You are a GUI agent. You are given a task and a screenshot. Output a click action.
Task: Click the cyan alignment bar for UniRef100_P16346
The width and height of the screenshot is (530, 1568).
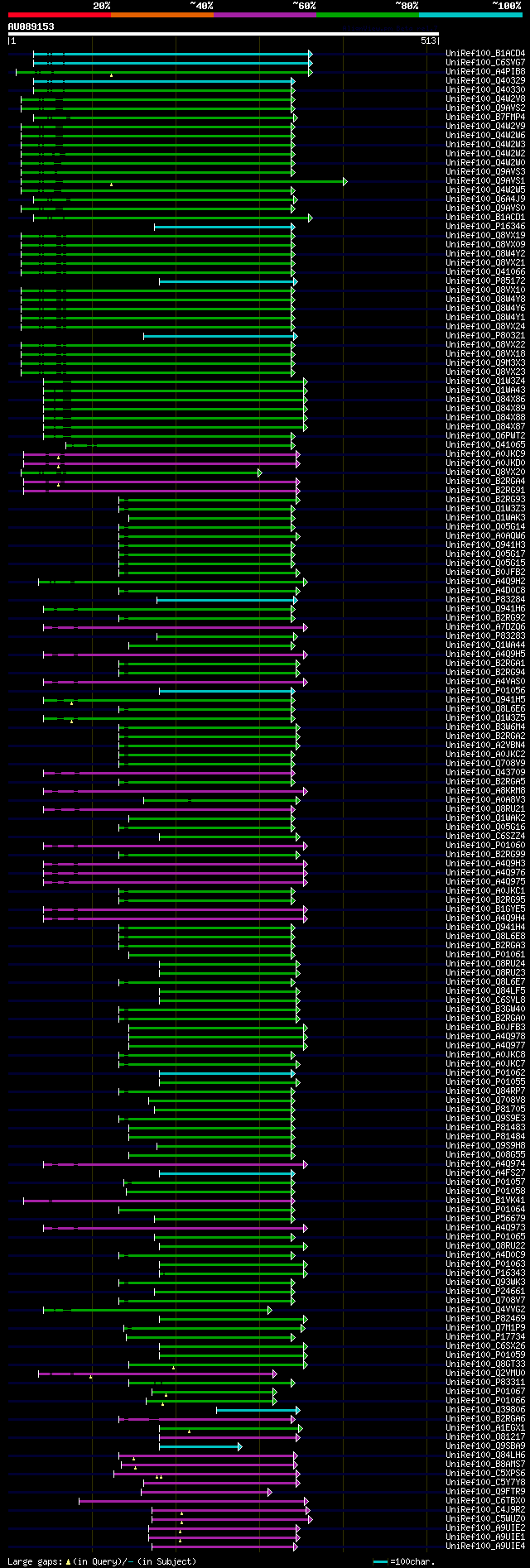[224, 227]
